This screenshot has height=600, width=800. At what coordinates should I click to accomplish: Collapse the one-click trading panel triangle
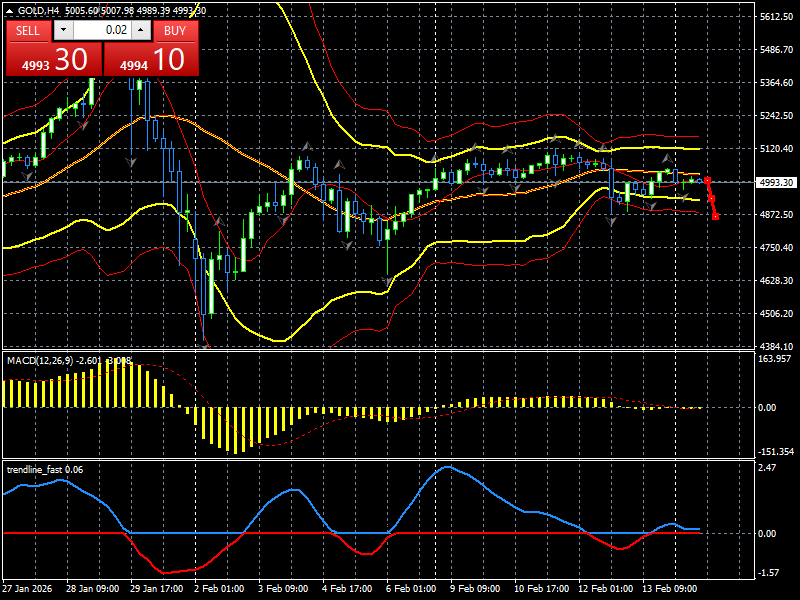pos(9,11)
